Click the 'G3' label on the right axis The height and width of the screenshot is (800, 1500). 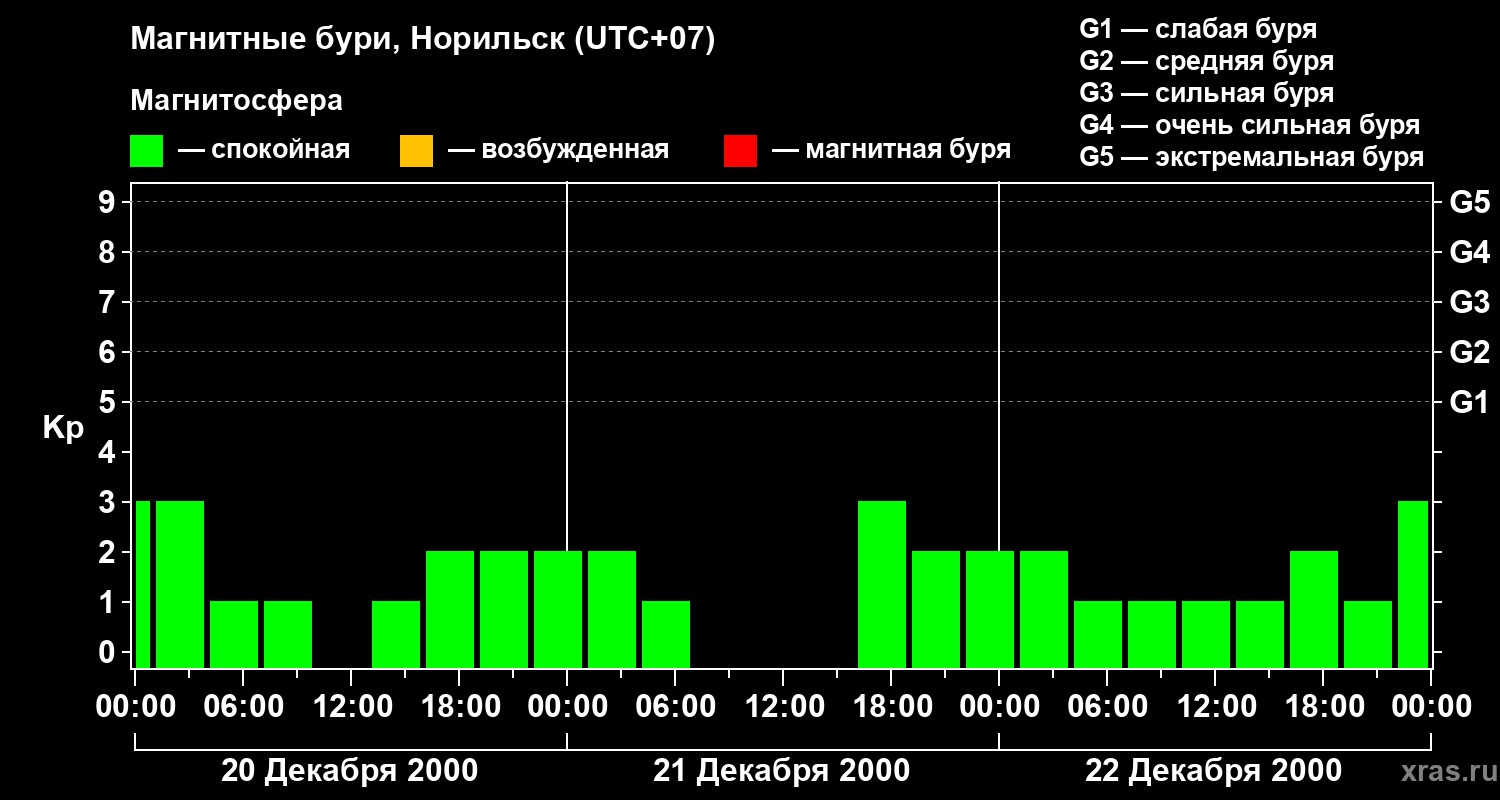pos(1469,302)
